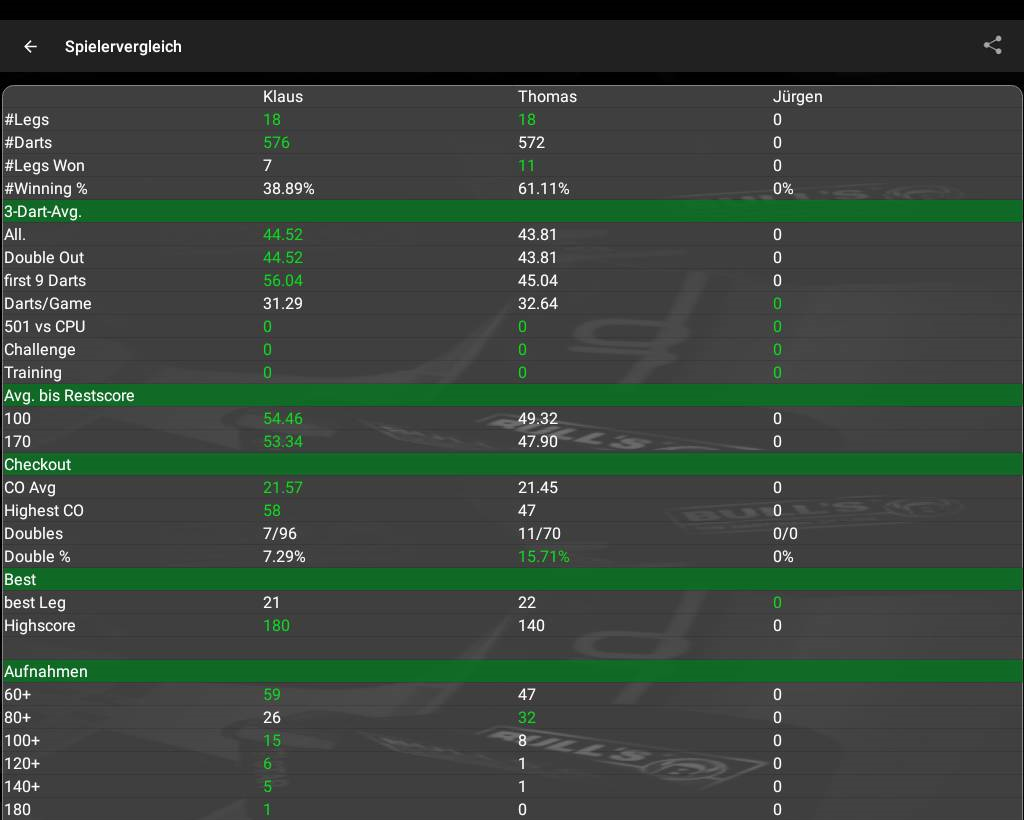Screen dimensions: 1024x825
Task: Select the Klaus column header
Action: pos(283,97)
